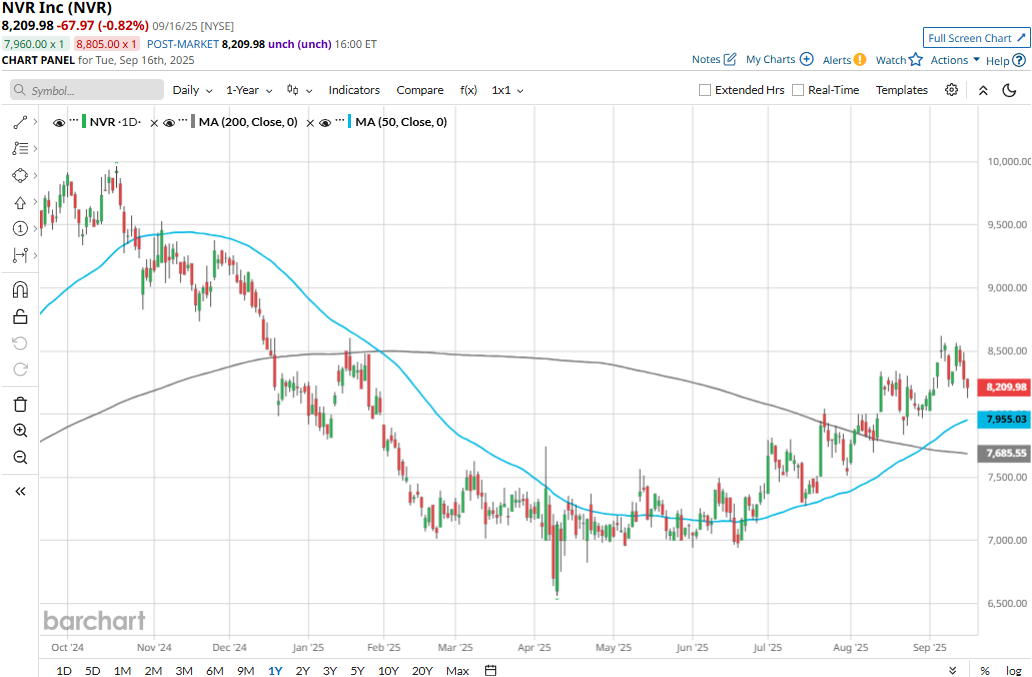
Task: Enable the Real-Time checkbox
Action: tap(798, 90)
